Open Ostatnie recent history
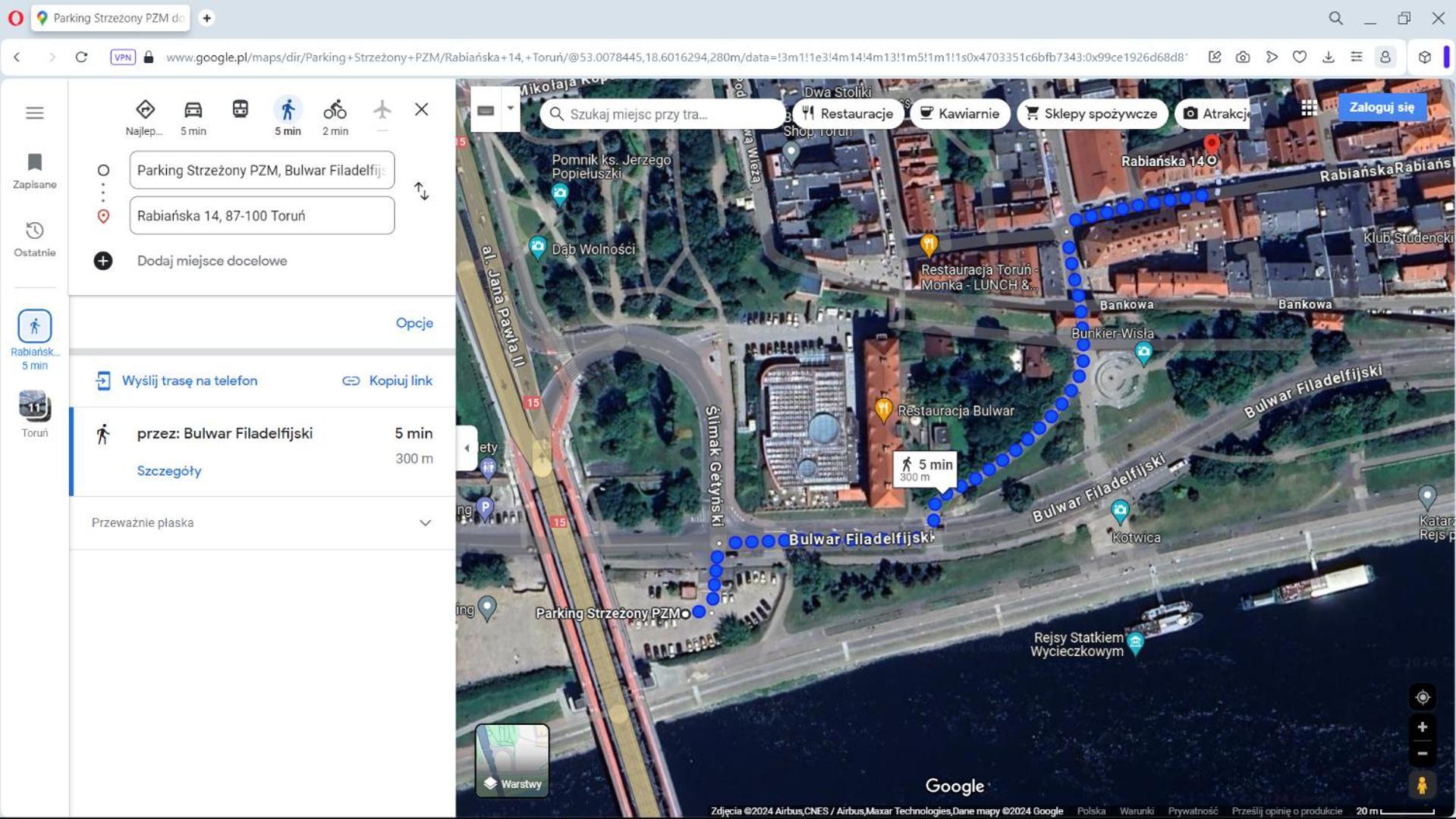 click(35, 239)
